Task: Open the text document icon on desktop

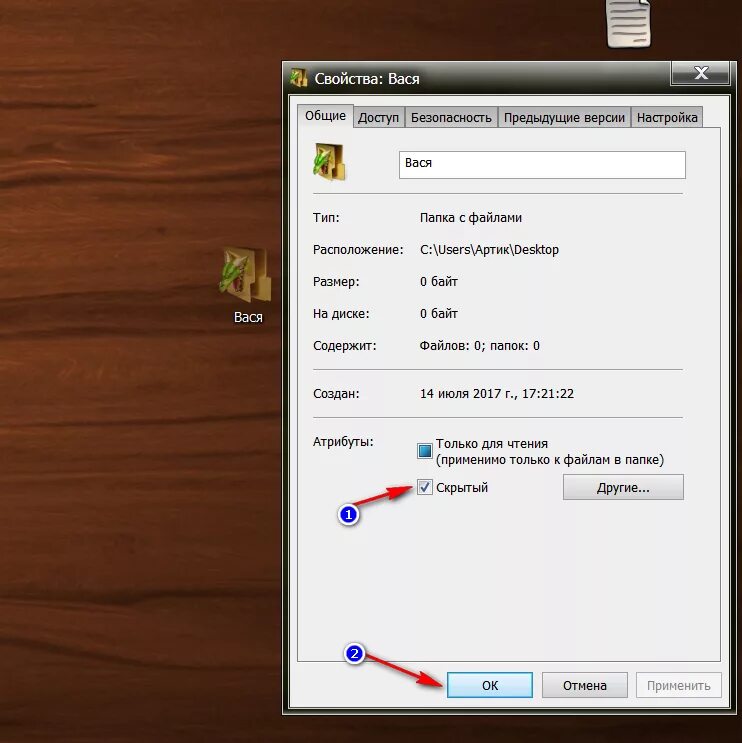Action: (629, 24)
